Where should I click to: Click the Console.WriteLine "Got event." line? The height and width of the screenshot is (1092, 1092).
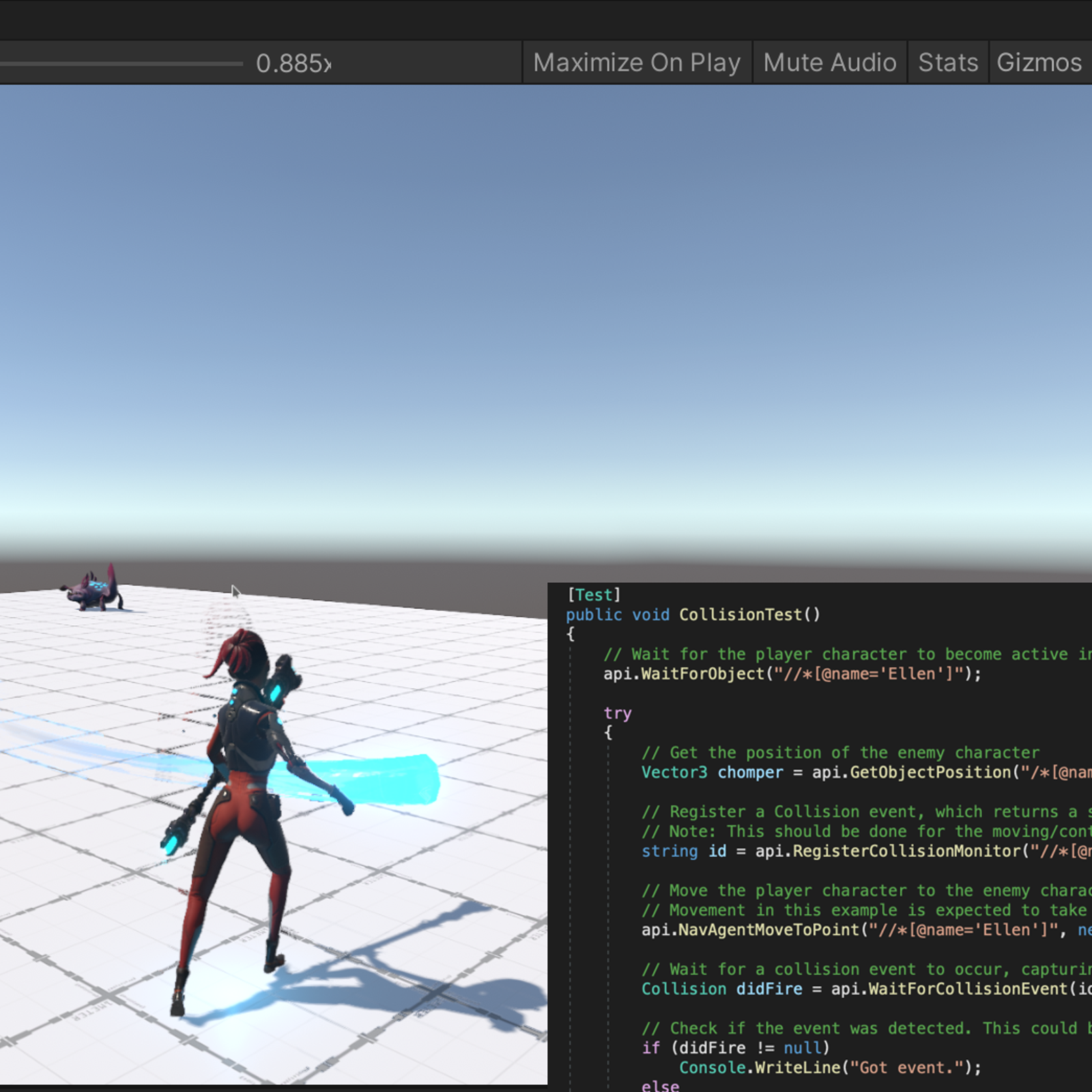[829, 1067]
